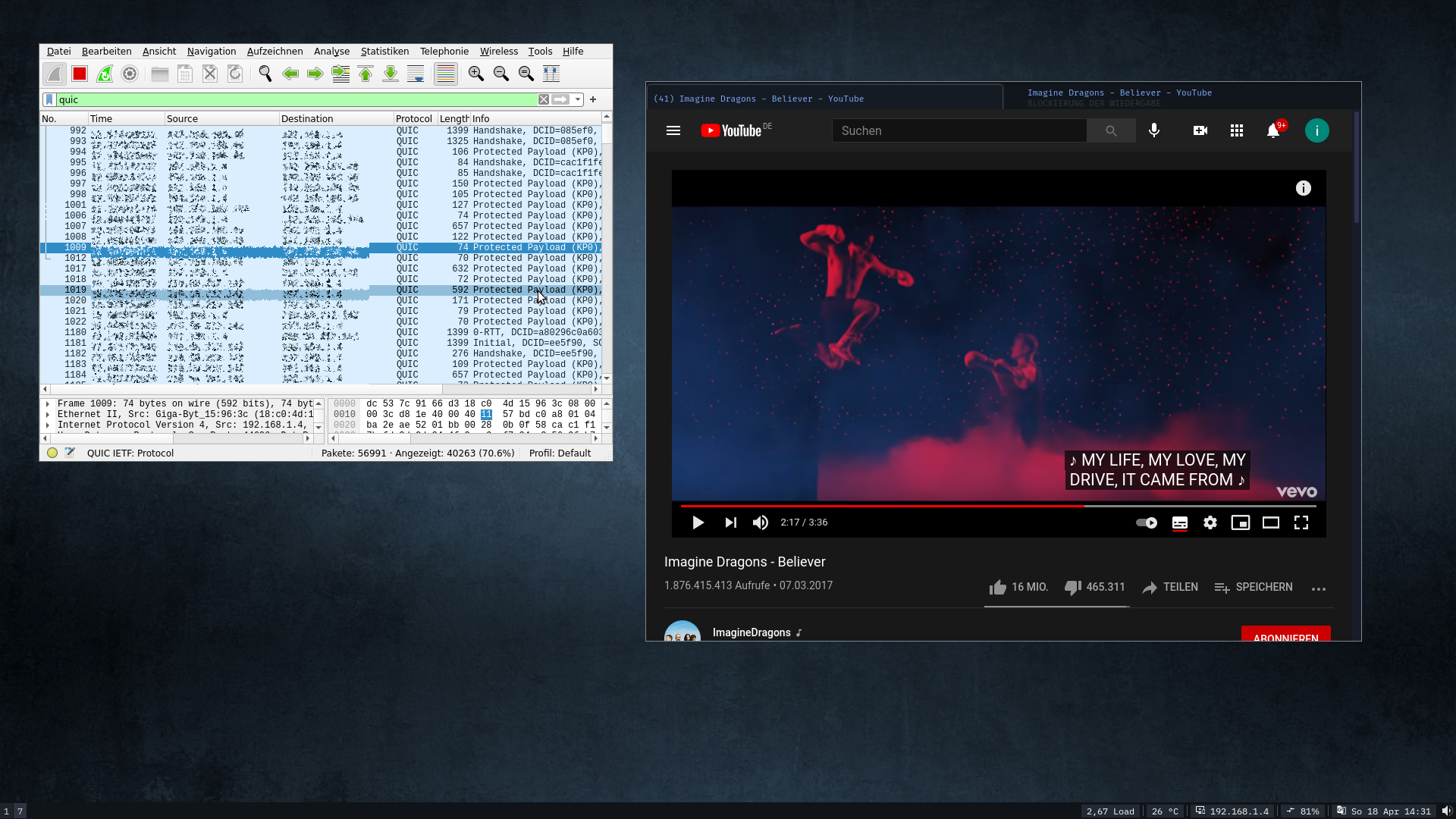1456x819 pixels.
Task: Open the Ansicht menu
Action: pos(159,51)
